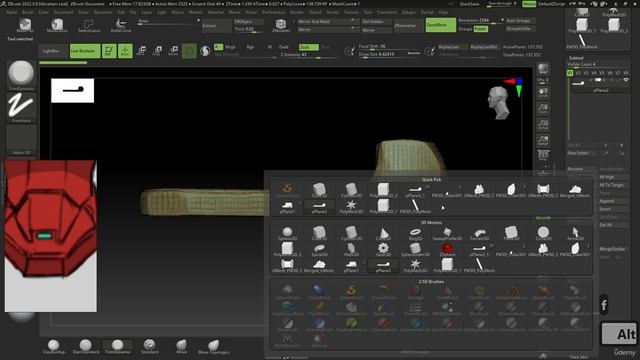
Task: Toggle Live Boolean mode
Action: 85,51
